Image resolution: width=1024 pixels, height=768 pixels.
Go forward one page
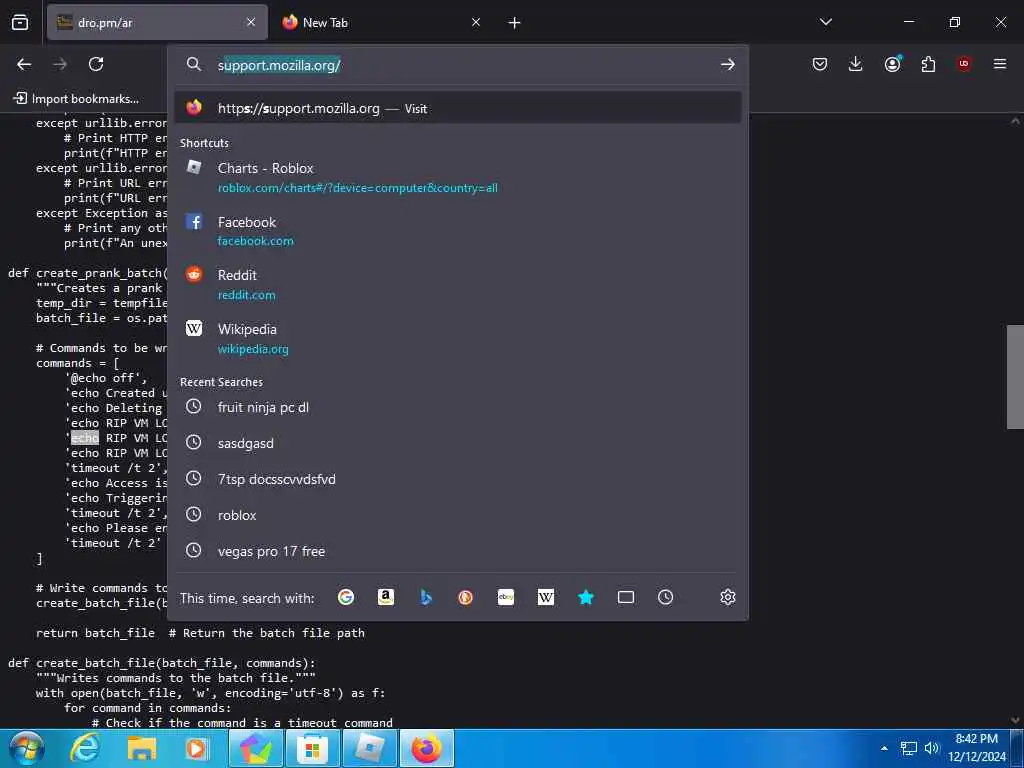click(x=60, y=64)
